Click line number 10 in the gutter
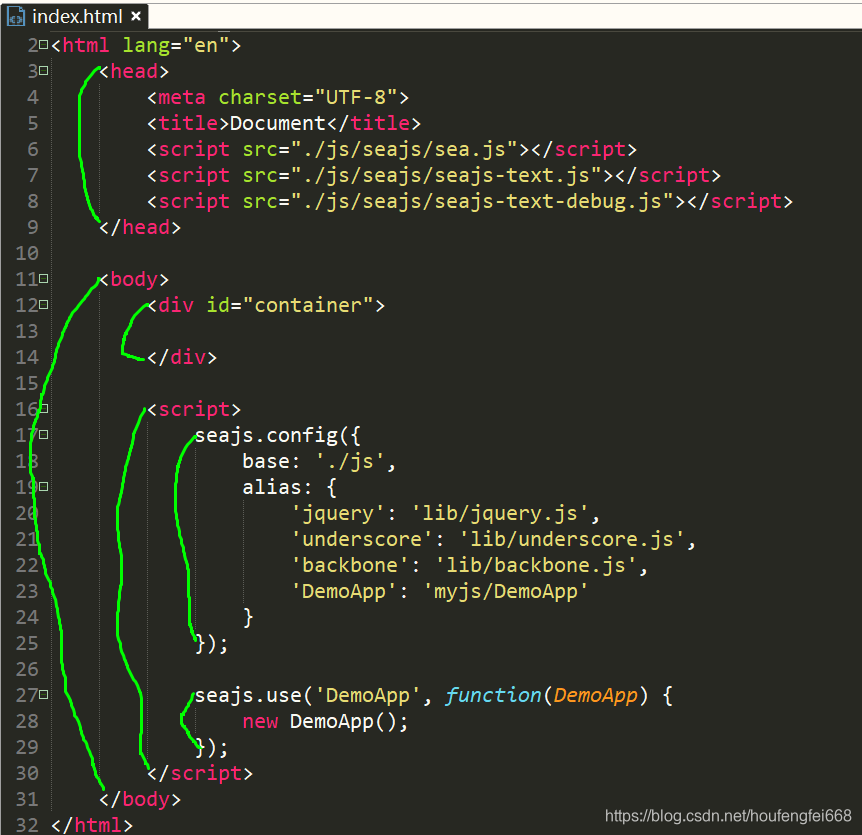862x835 pixels. tap(27, 253)
